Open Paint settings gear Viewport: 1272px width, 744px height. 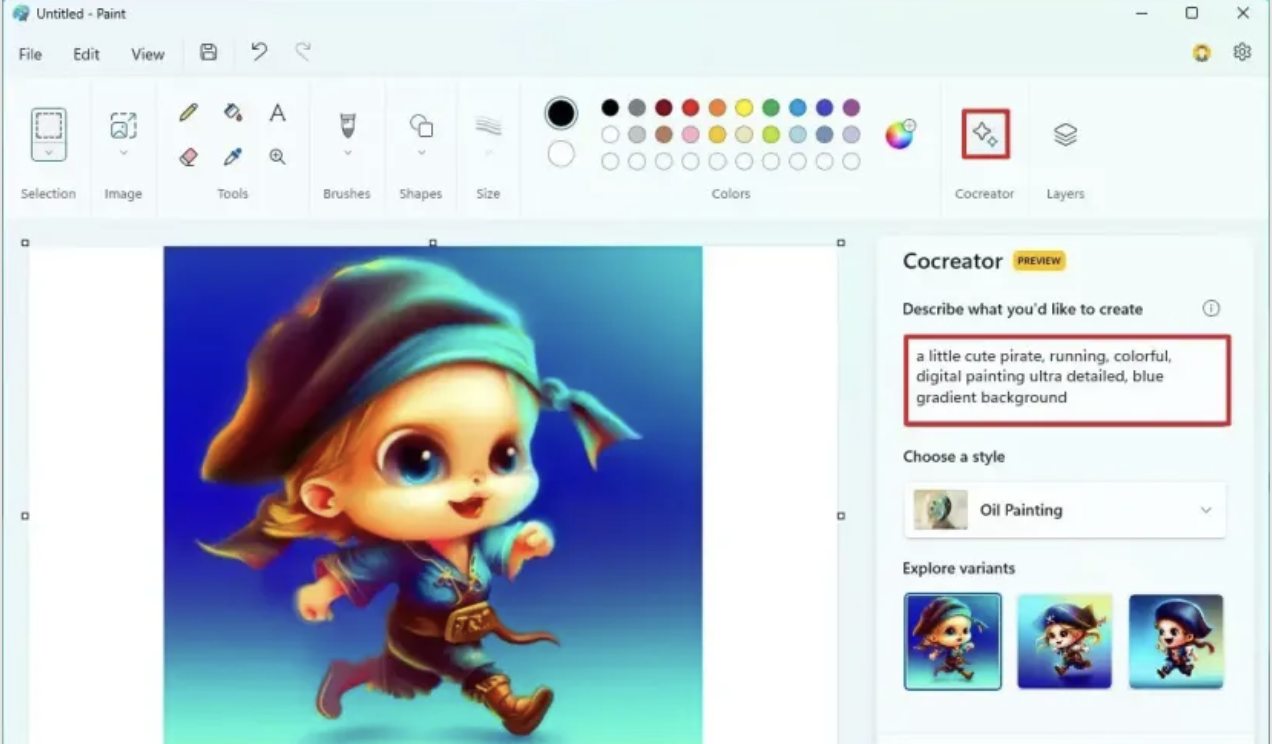(1242, 52)
